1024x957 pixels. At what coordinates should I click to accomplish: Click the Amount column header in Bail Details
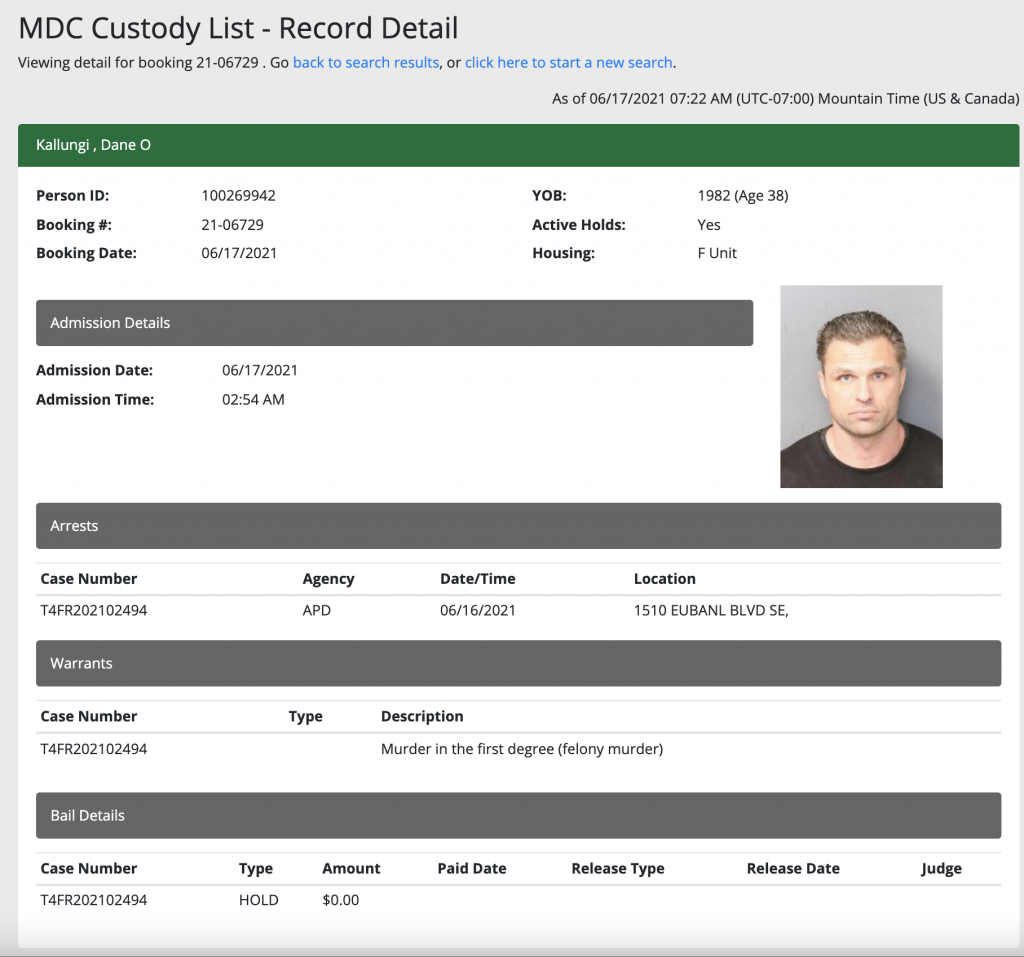(351, 868)
